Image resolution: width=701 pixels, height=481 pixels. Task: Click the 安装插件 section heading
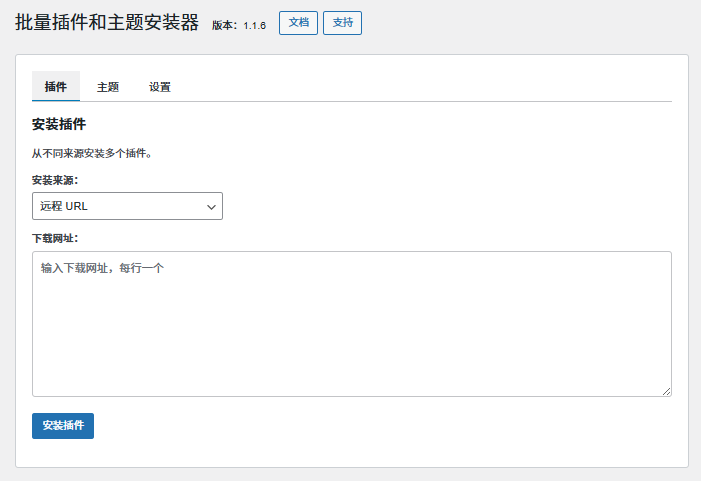click(59, 125)
